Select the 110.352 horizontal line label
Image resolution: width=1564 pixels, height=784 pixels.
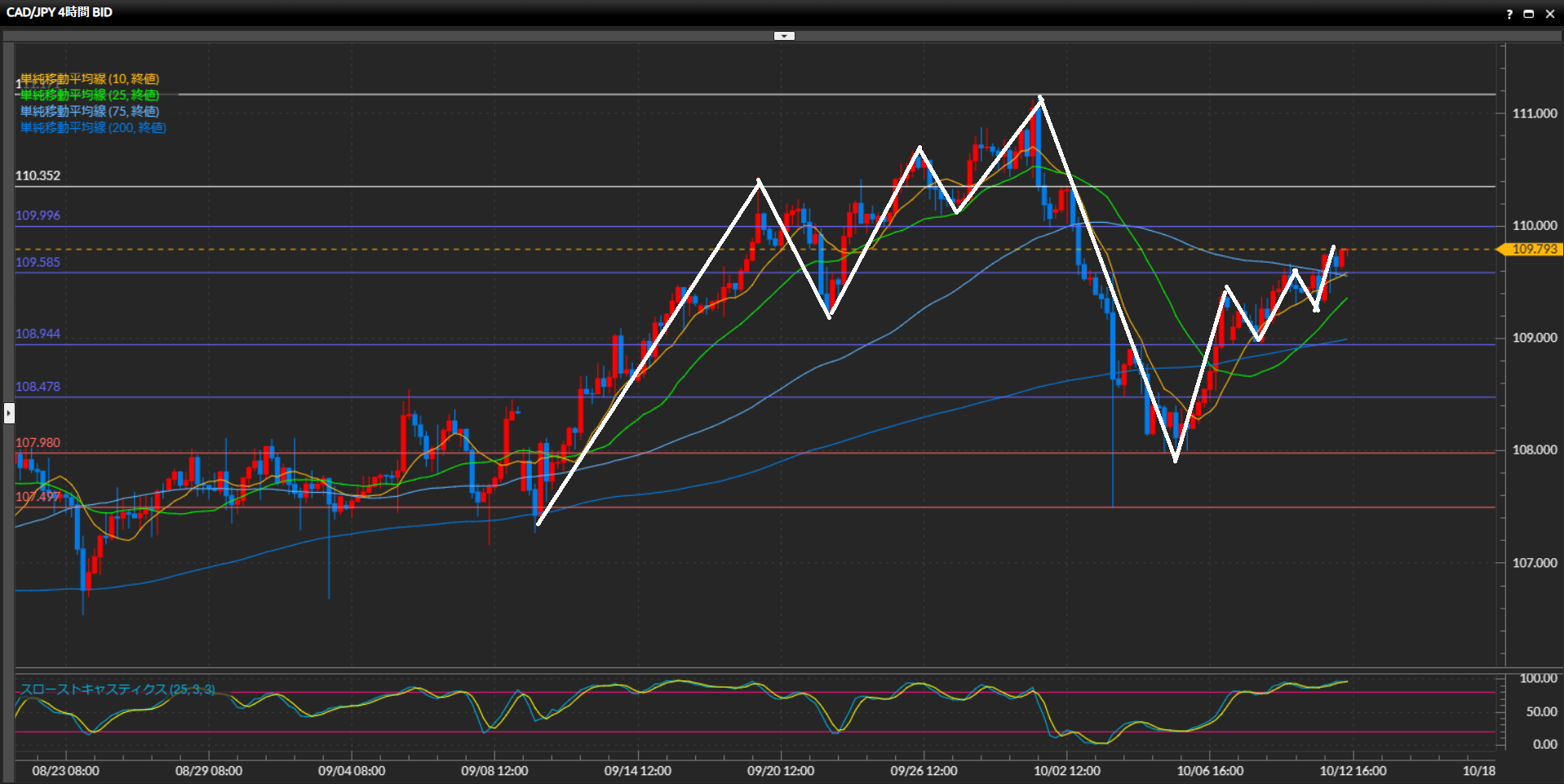pos(38,175)
